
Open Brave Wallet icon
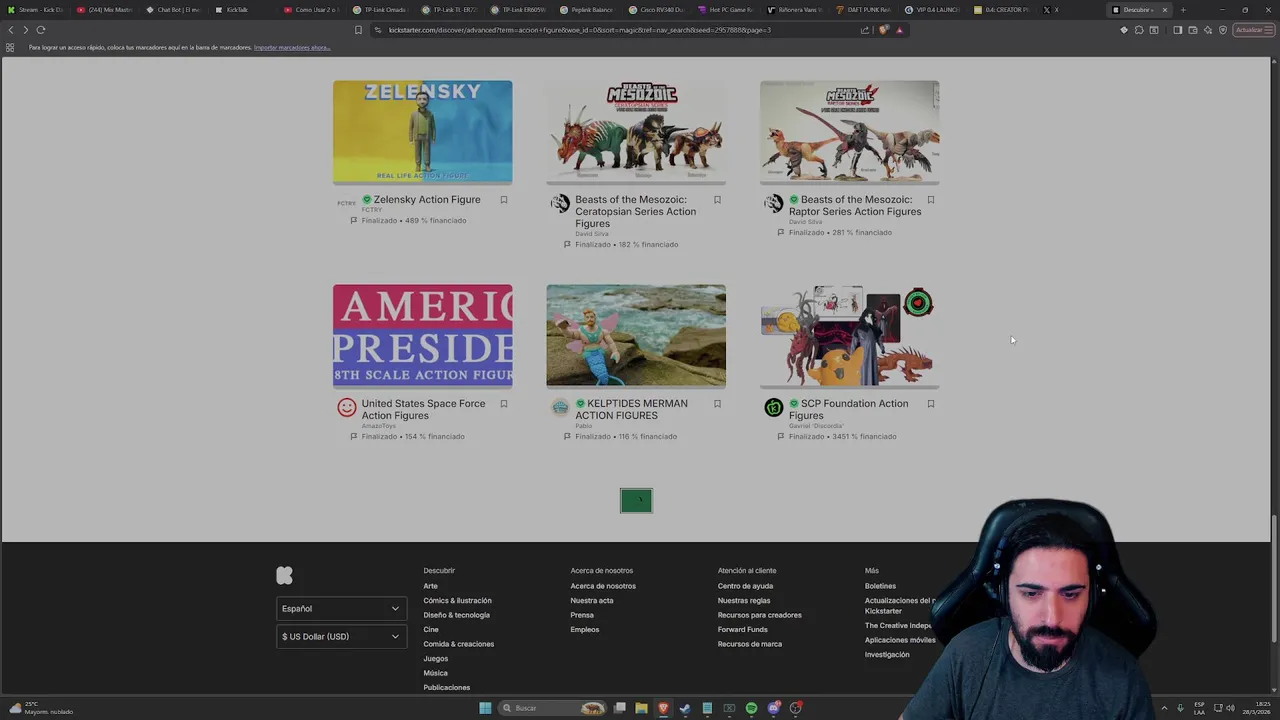(x=1193, y=30)
